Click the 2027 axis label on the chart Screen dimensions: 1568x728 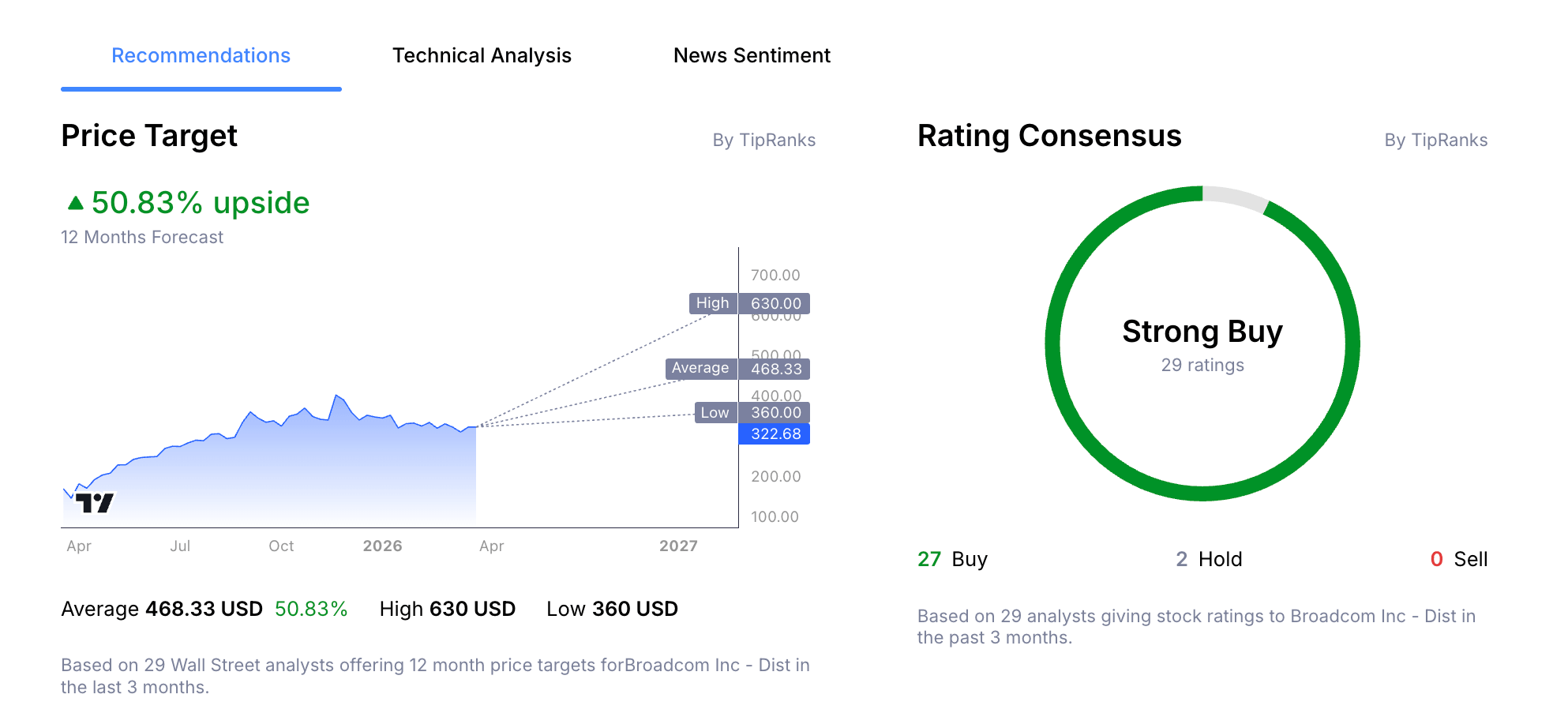point(679,545)
